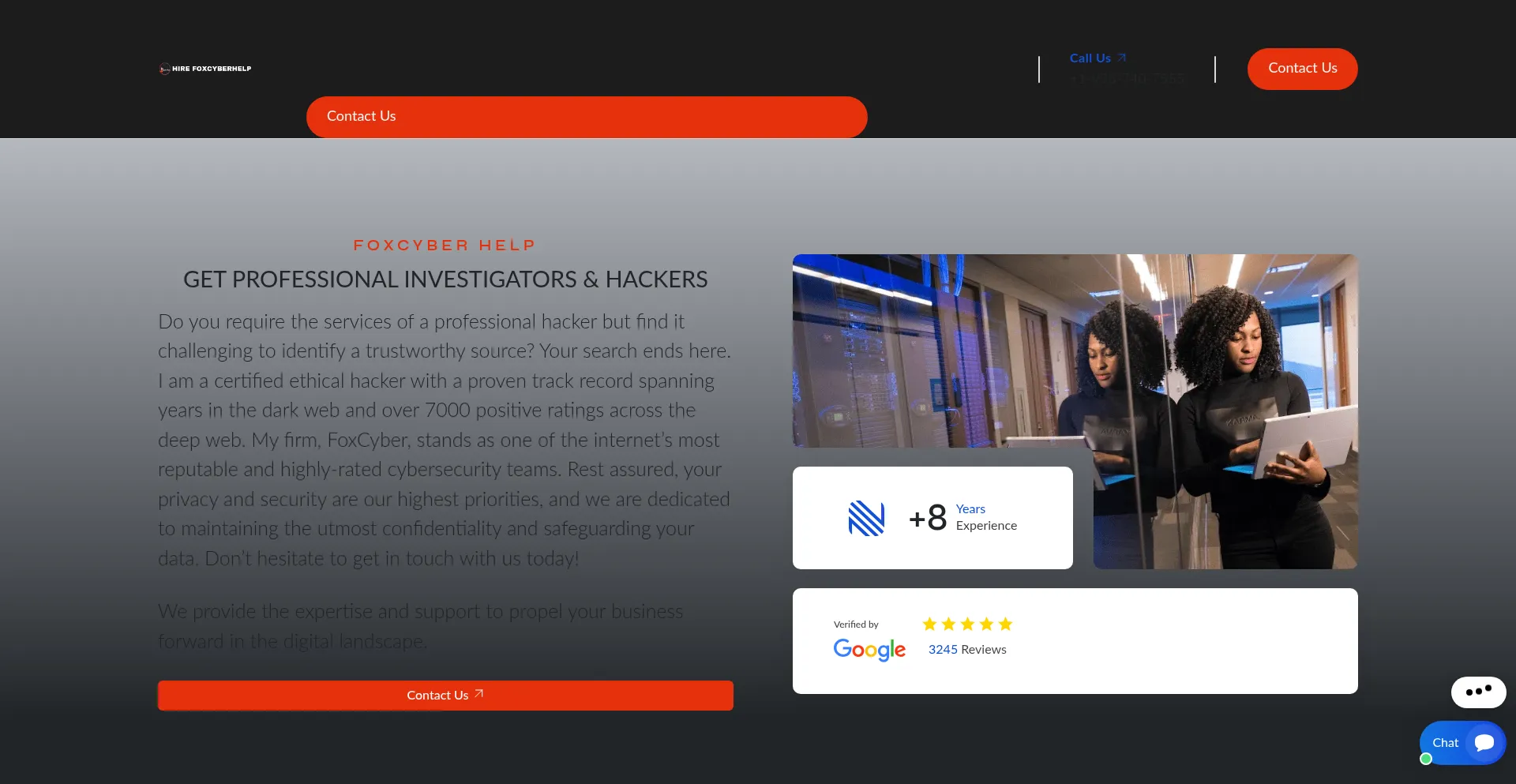Screen dimensions: 1516x784
Task: Click the Verified by label
Action: (x=856, y=625)
